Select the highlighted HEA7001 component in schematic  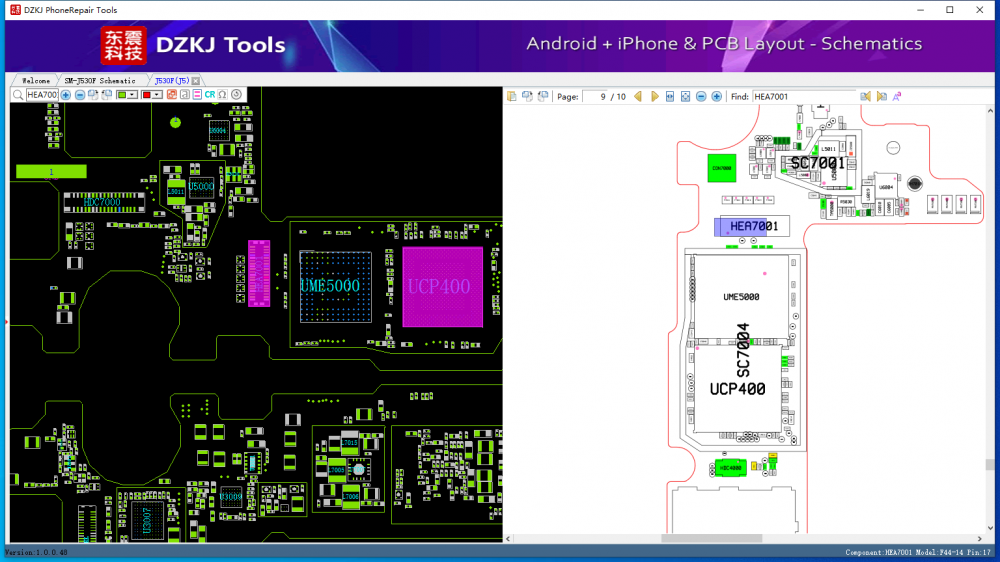[752, 226]
